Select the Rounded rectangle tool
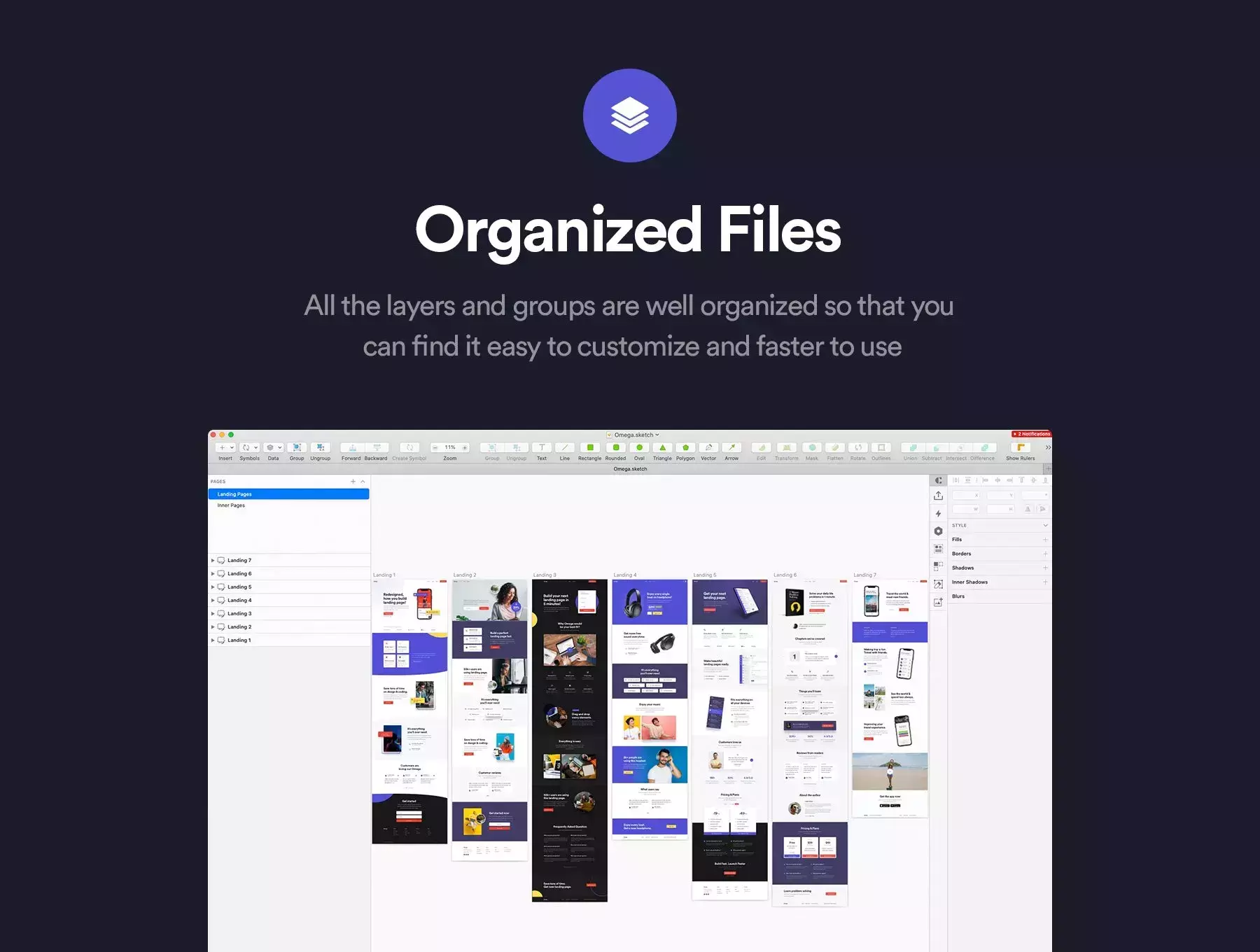Screen dimensions: 1260x952 point(615,447)
